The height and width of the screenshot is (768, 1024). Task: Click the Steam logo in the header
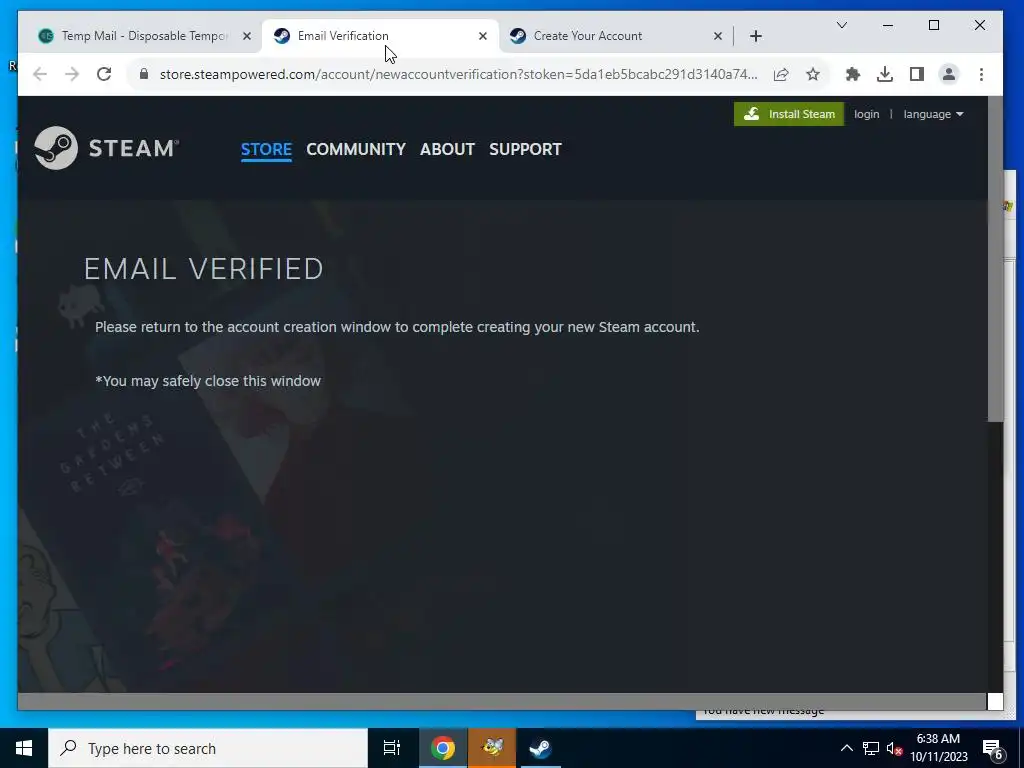pyautogui.click(x=106, y=148)
